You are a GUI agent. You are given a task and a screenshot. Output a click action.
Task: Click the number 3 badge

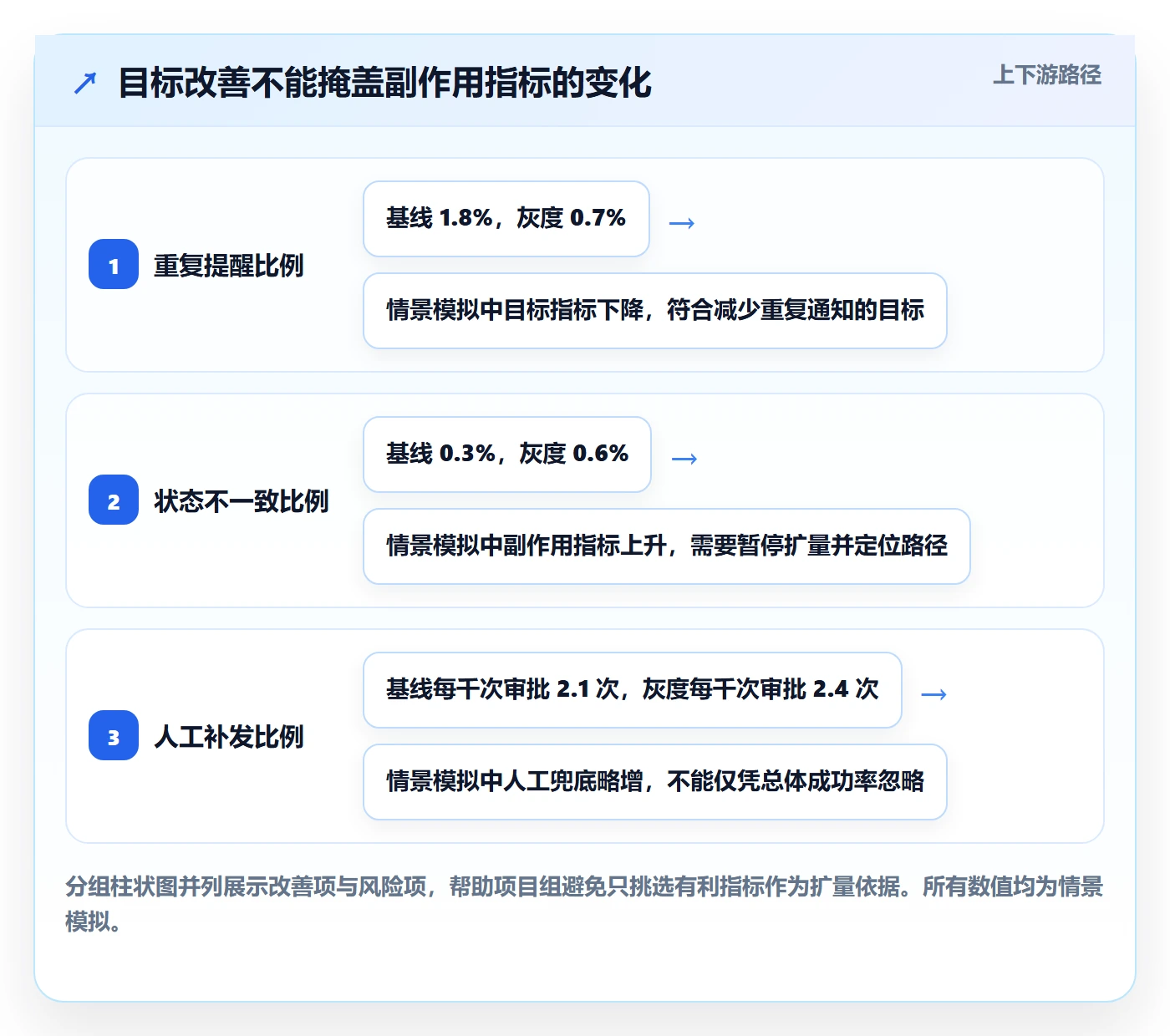[114, 735]
